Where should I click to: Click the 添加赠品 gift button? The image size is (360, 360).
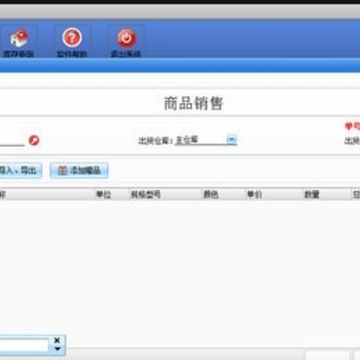pos(79,171)
